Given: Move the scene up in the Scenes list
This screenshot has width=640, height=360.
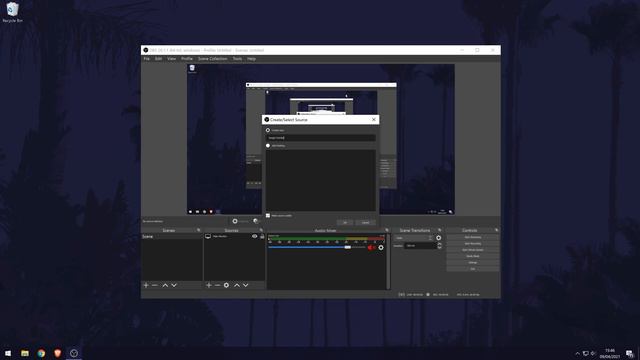Looking at the screenshot, I should (x=165, y=285).
